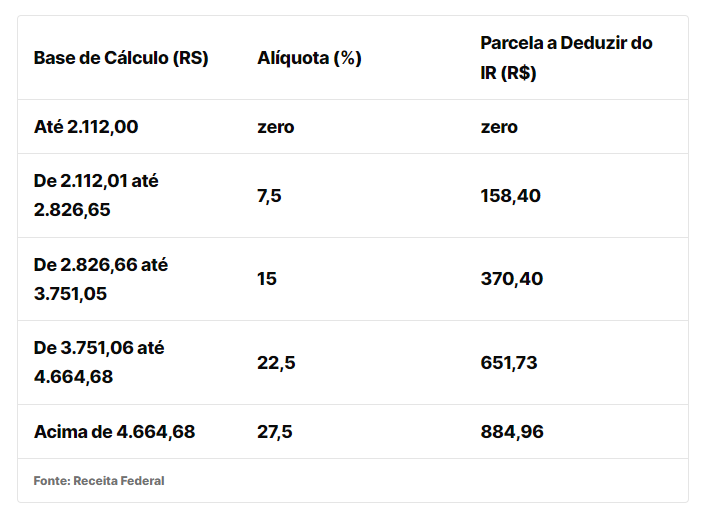Click 'zero' in the Alíquota column
This screenshot has height=513, width=701.
pyautogui.click(x=275, y=127)
